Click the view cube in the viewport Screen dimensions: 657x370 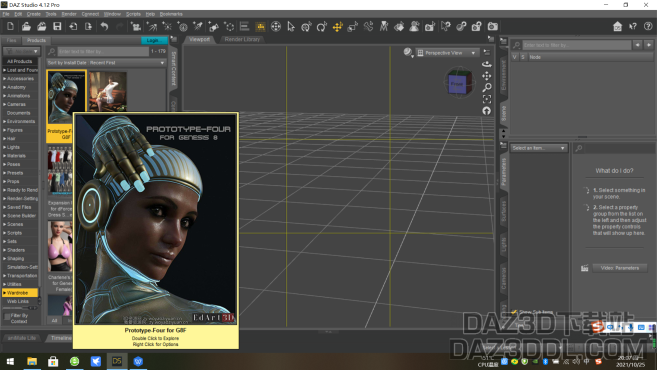coord(459,83)
